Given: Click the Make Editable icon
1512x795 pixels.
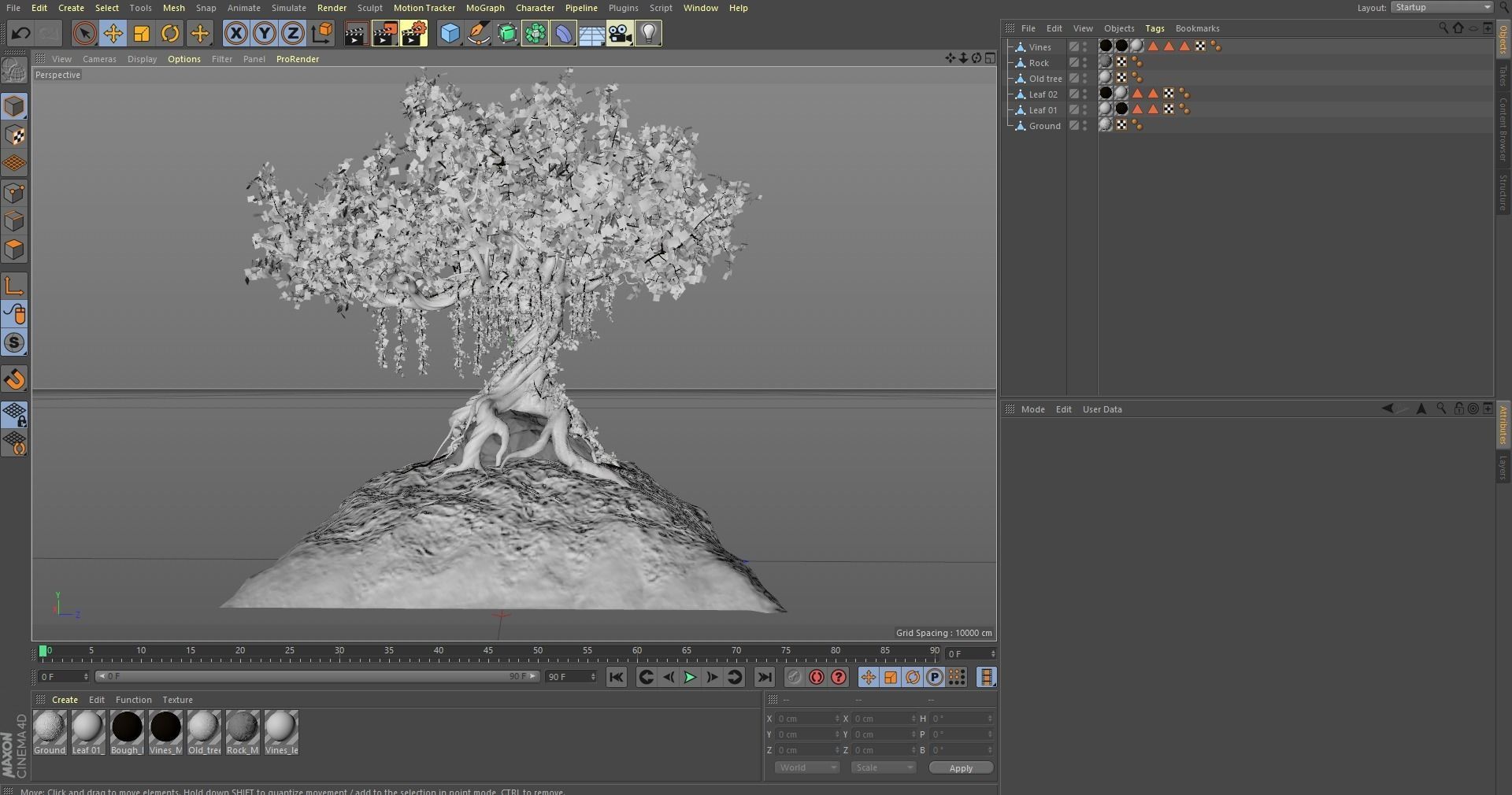Looking at the screenshot, I should pyautogui.click(x=14, y=70).
